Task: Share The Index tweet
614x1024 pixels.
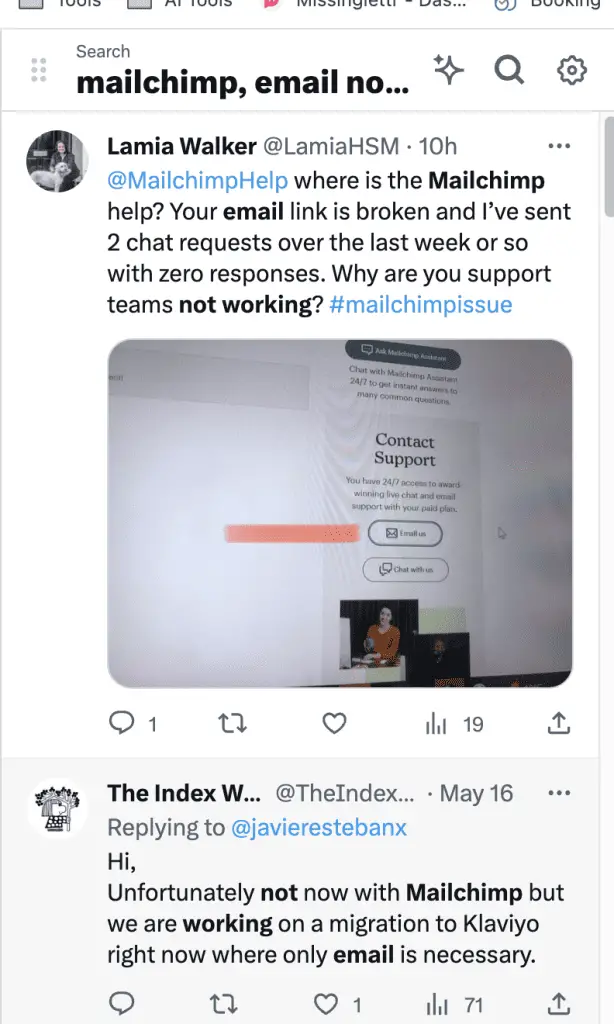Action: click(x=558, y=1003)
